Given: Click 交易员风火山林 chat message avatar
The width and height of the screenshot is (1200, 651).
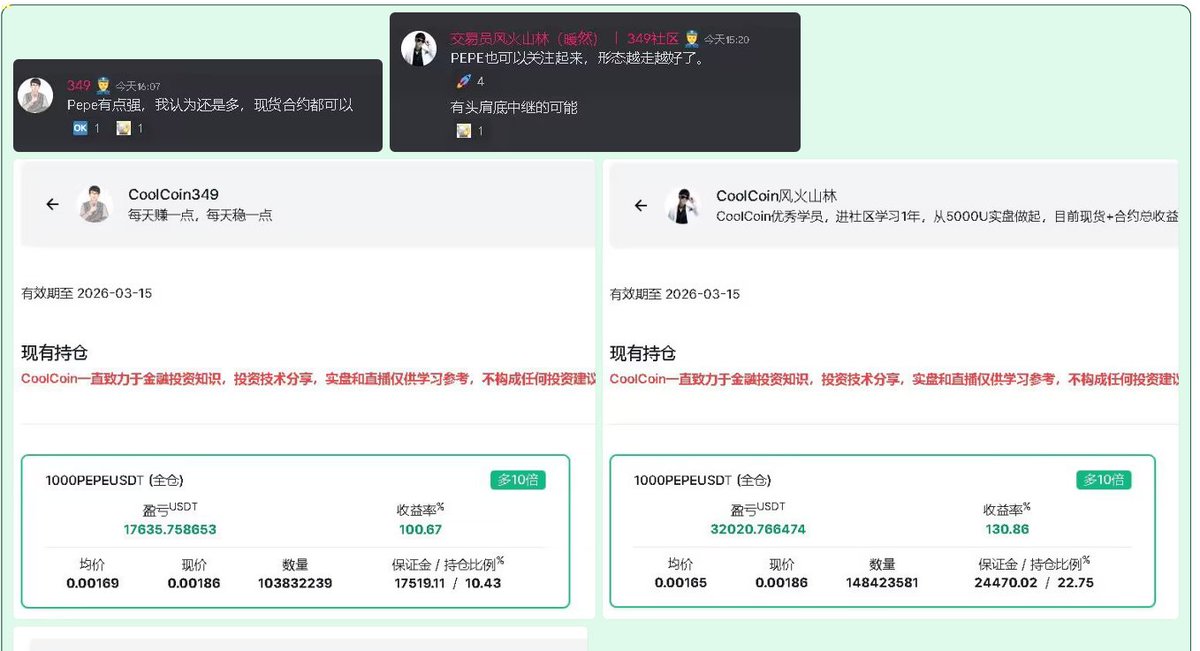Looking at the screenshot, I should pos(418,48).
